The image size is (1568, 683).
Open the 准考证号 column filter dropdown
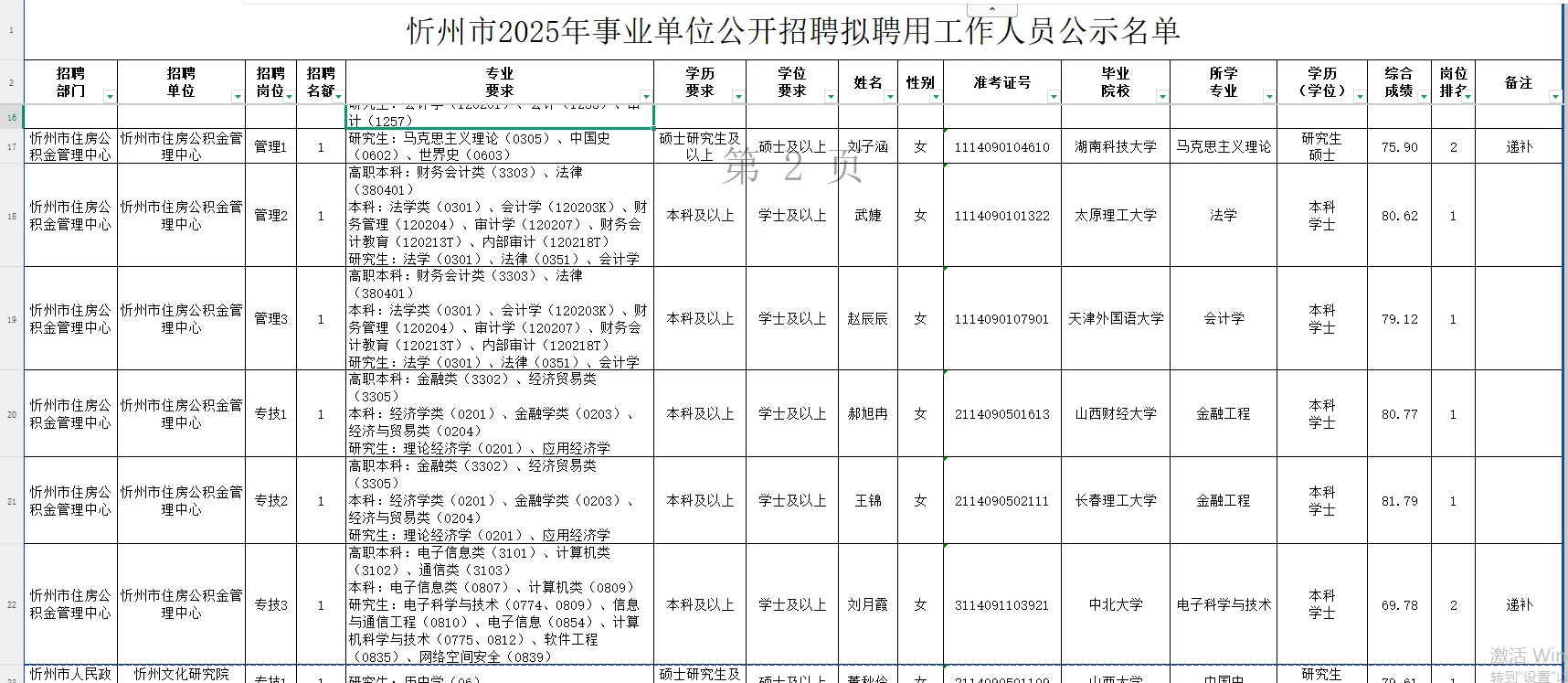pos(1054,97)
